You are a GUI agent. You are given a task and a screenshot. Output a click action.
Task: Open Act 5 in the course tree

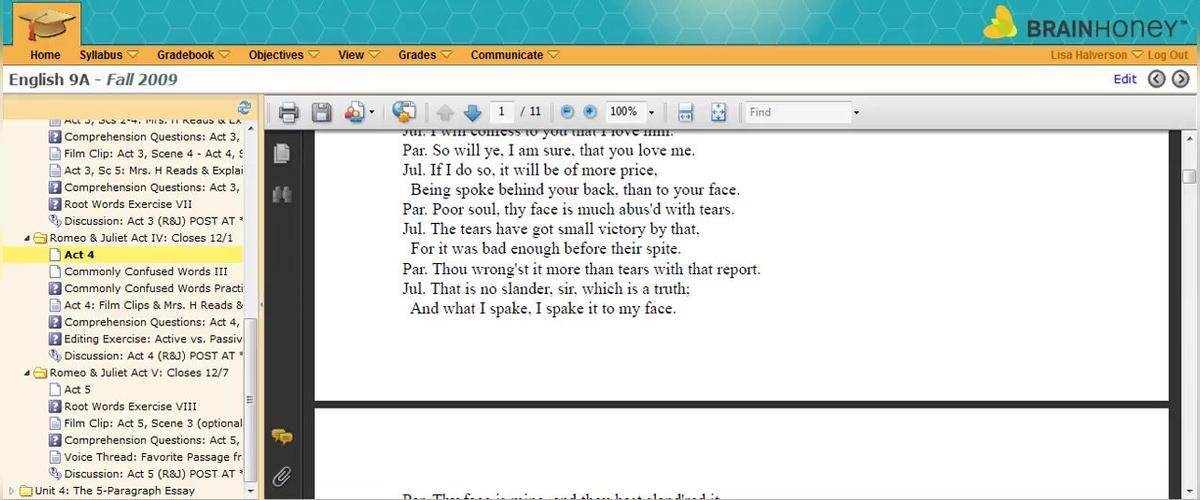(x=77, y=390)
